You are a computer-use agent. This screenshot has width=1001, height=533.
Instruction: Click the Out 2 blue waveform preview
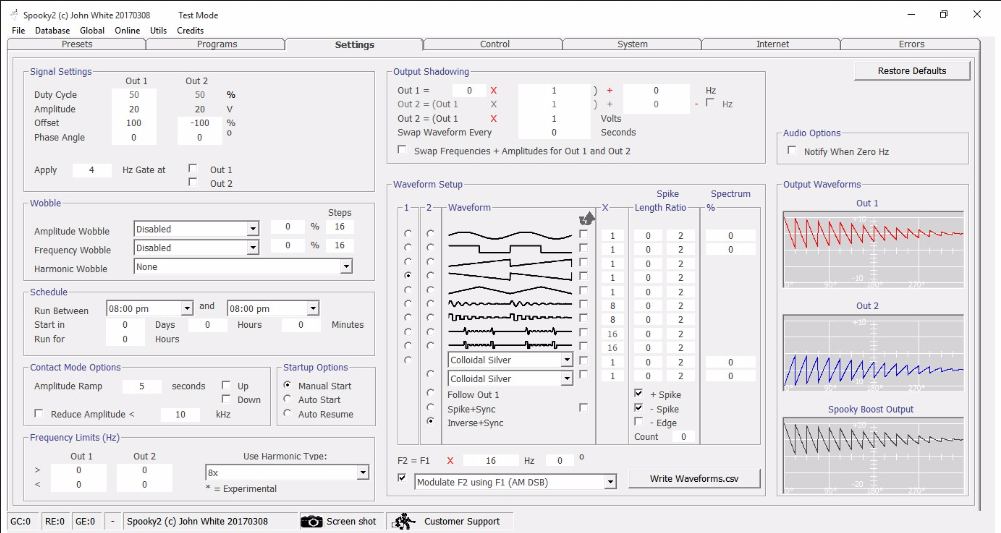pyautogui.click(x=873, y=353)
